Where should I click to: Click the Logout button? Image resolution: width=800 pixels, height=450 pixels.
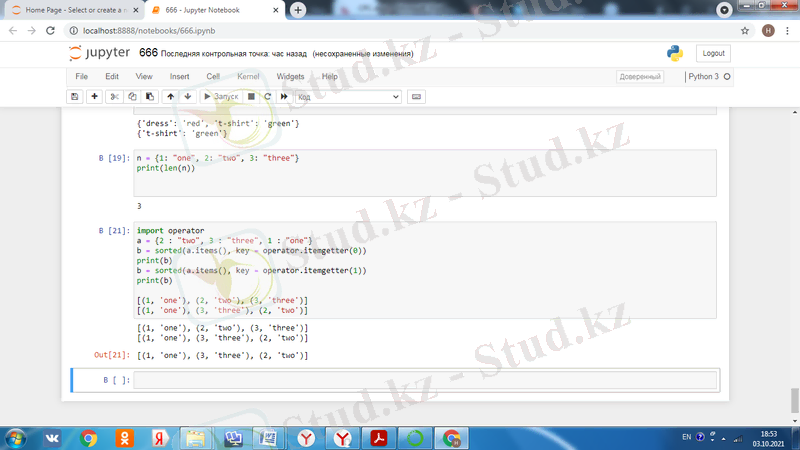click(x=713, y=53)
